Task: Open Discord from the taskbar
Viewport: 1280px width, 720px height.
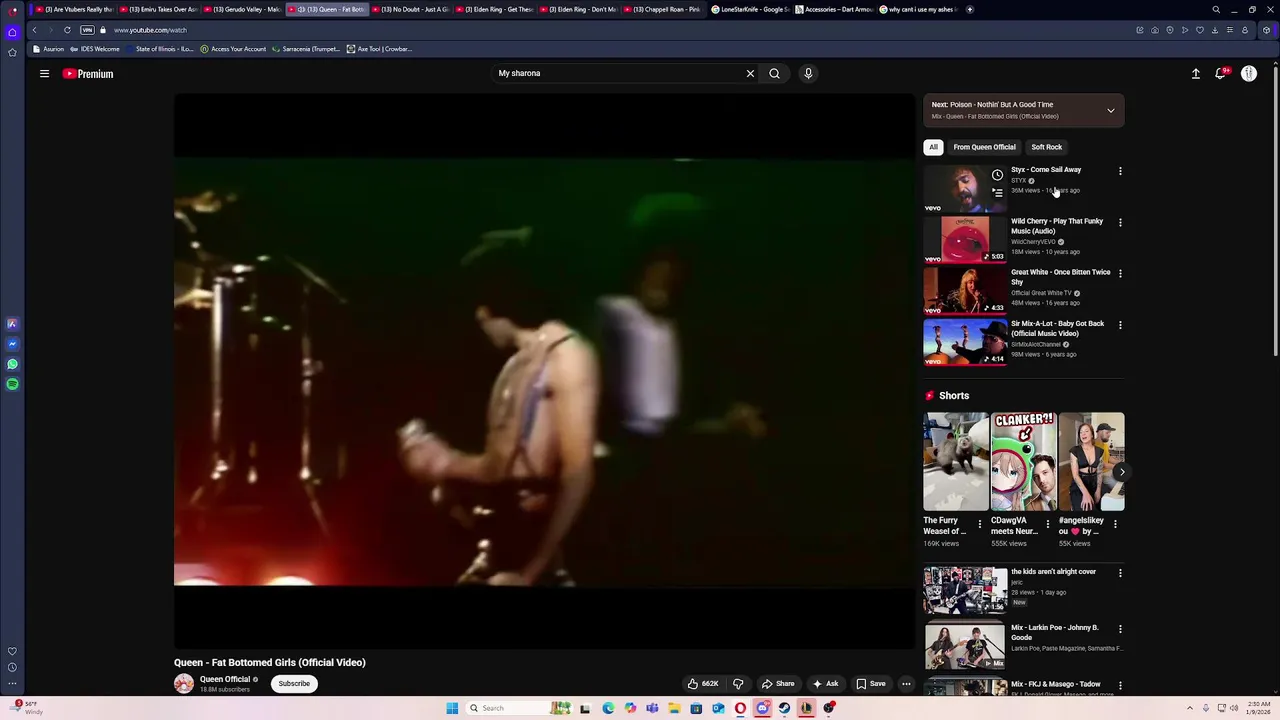Action: coord(762,708)
